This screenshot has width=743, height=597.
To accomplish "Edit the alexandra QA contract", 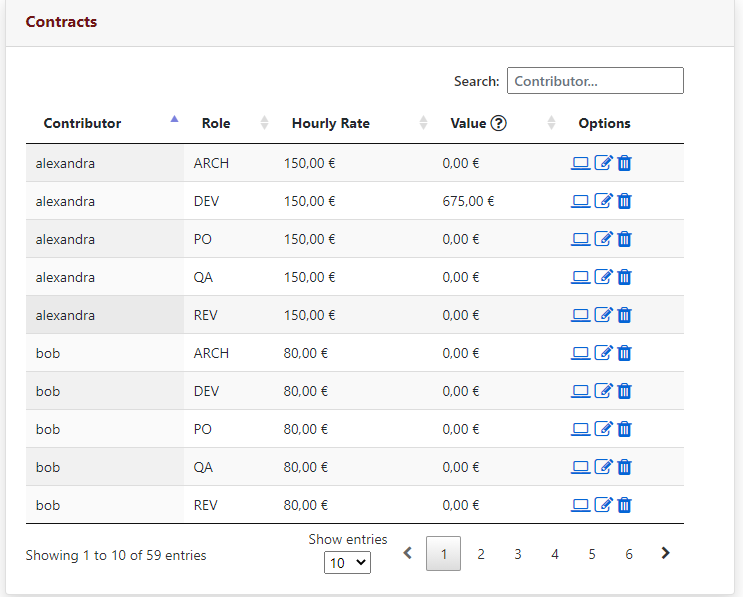I will point(604,276).
